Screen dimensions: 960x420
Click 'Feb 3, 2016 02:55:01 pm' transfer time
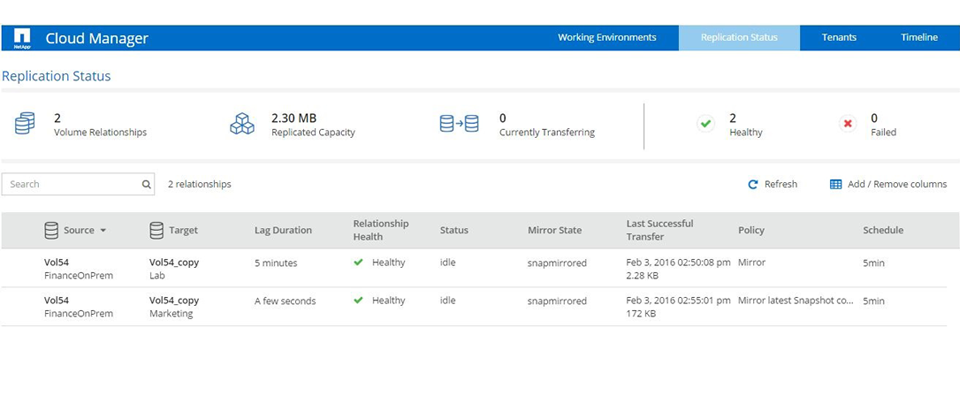678,301
